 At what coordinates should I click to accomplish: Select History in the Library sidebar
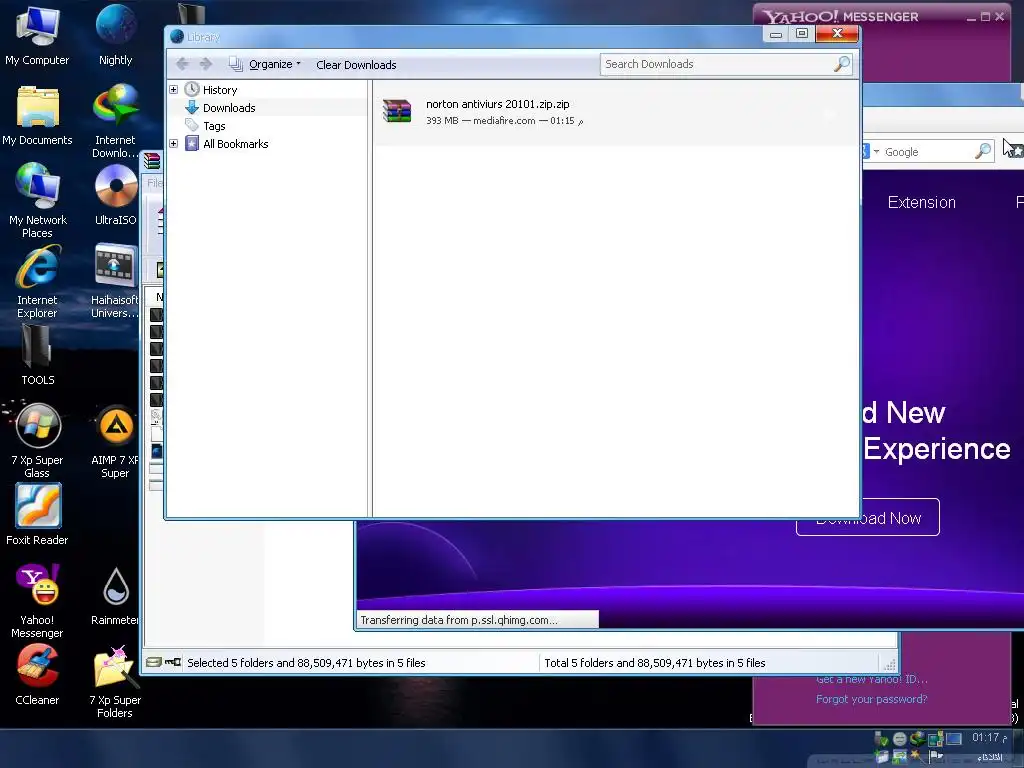pyautogui.click(x=219, y=89)
